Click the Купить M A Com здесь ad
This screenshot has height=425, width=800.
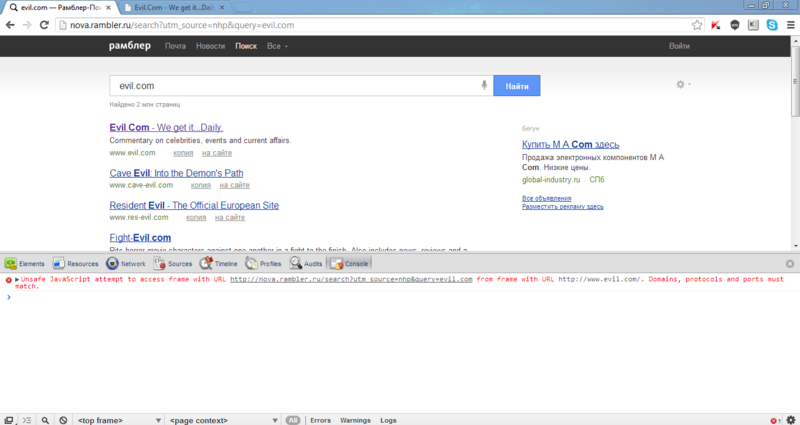coord(570,144)
